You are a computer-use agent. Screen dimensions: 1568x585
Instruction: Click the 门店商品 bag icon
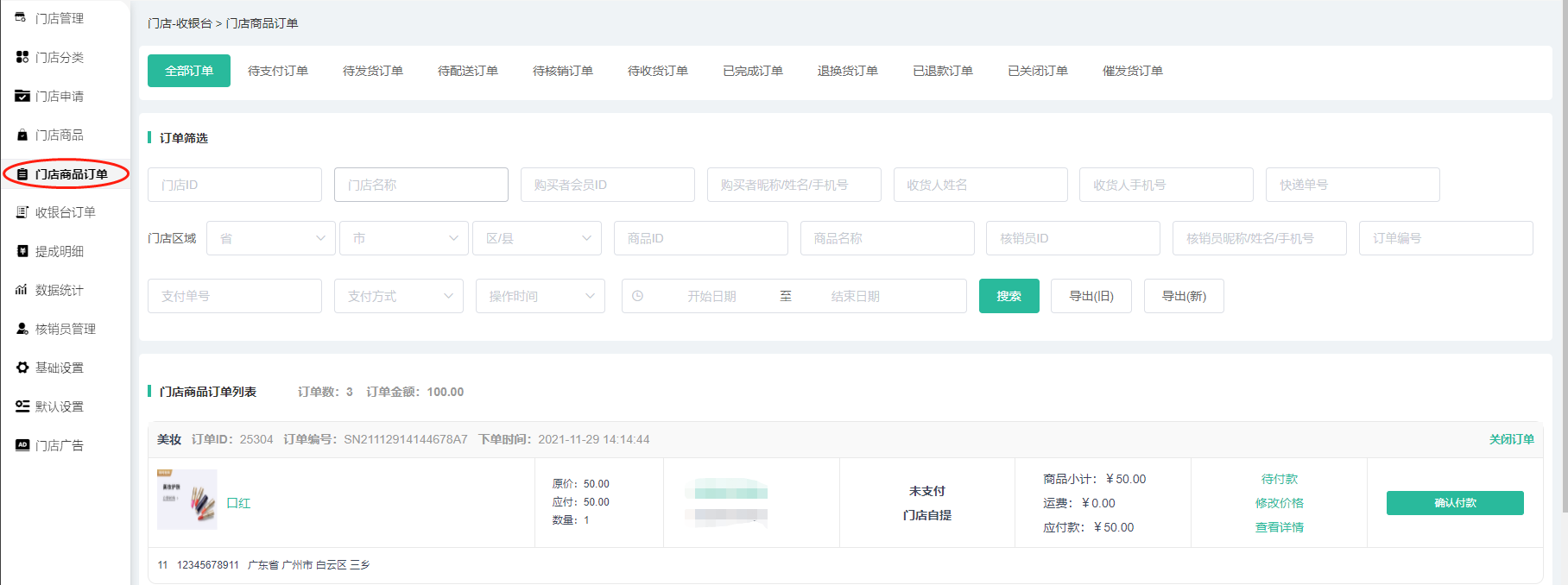pos(22,135)
